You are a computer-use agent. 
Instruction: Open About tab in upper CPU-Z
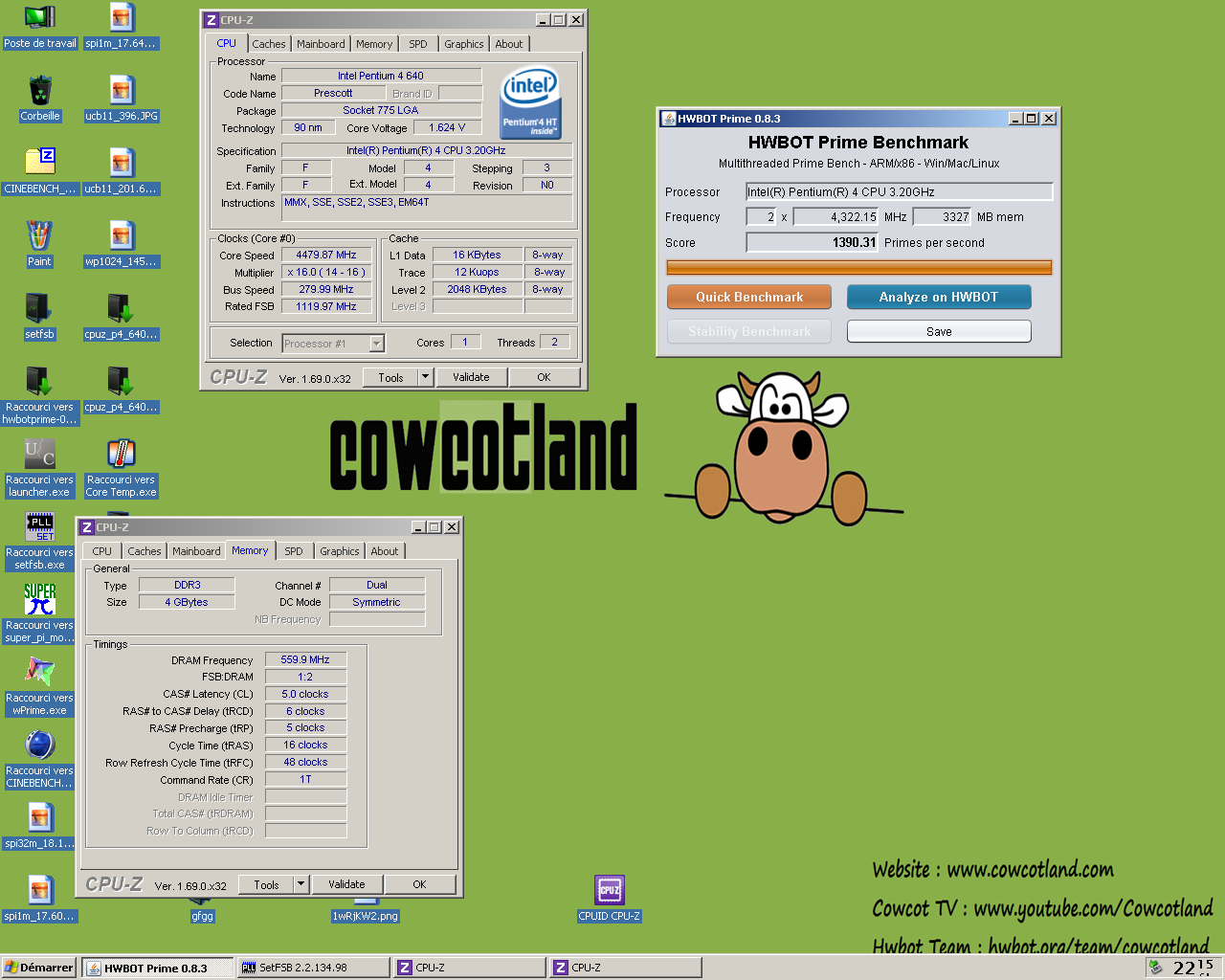pos(509,44)
